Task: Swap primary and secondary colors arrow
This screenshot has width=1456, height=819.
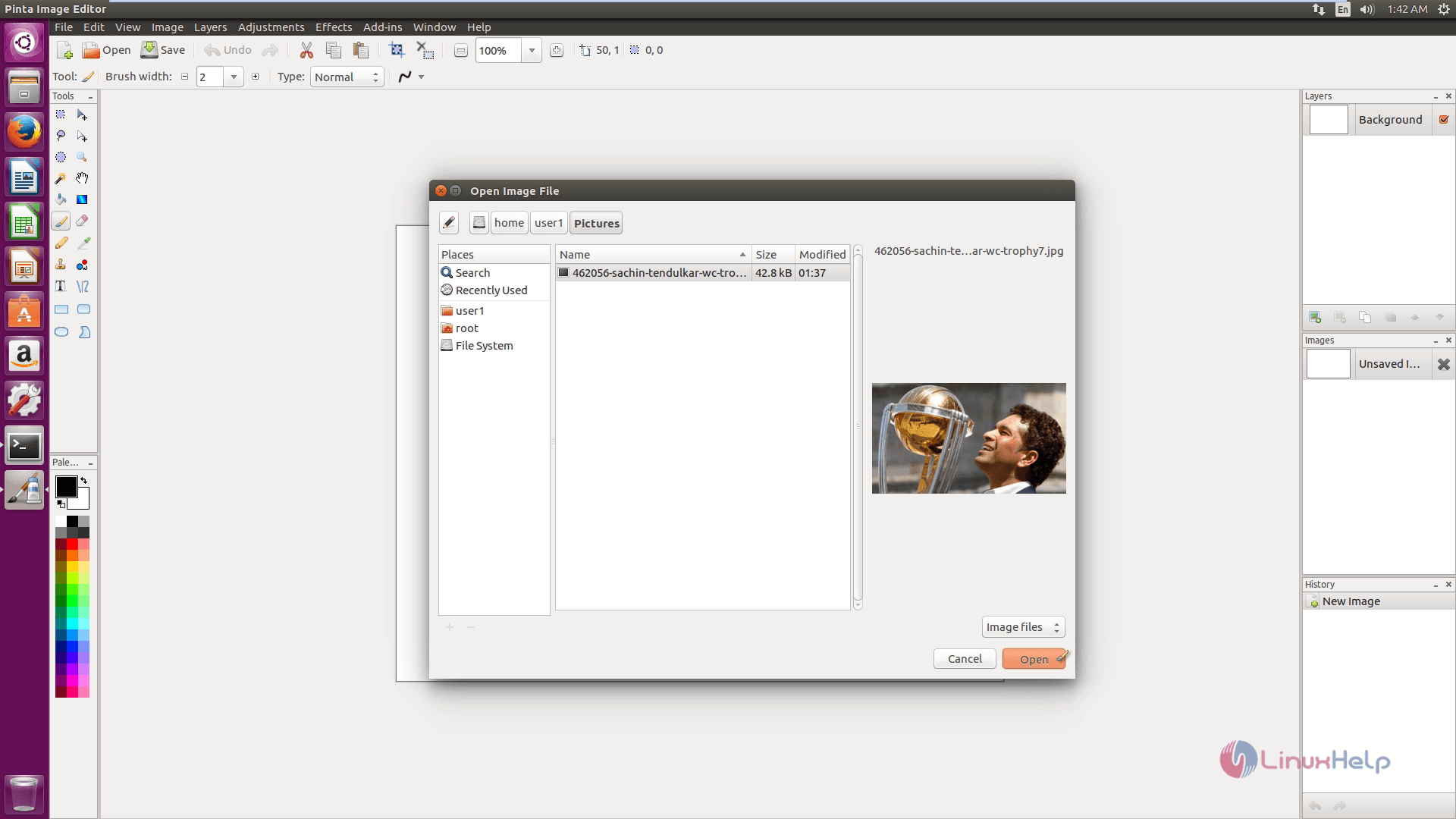Action: tap(83, 481)
